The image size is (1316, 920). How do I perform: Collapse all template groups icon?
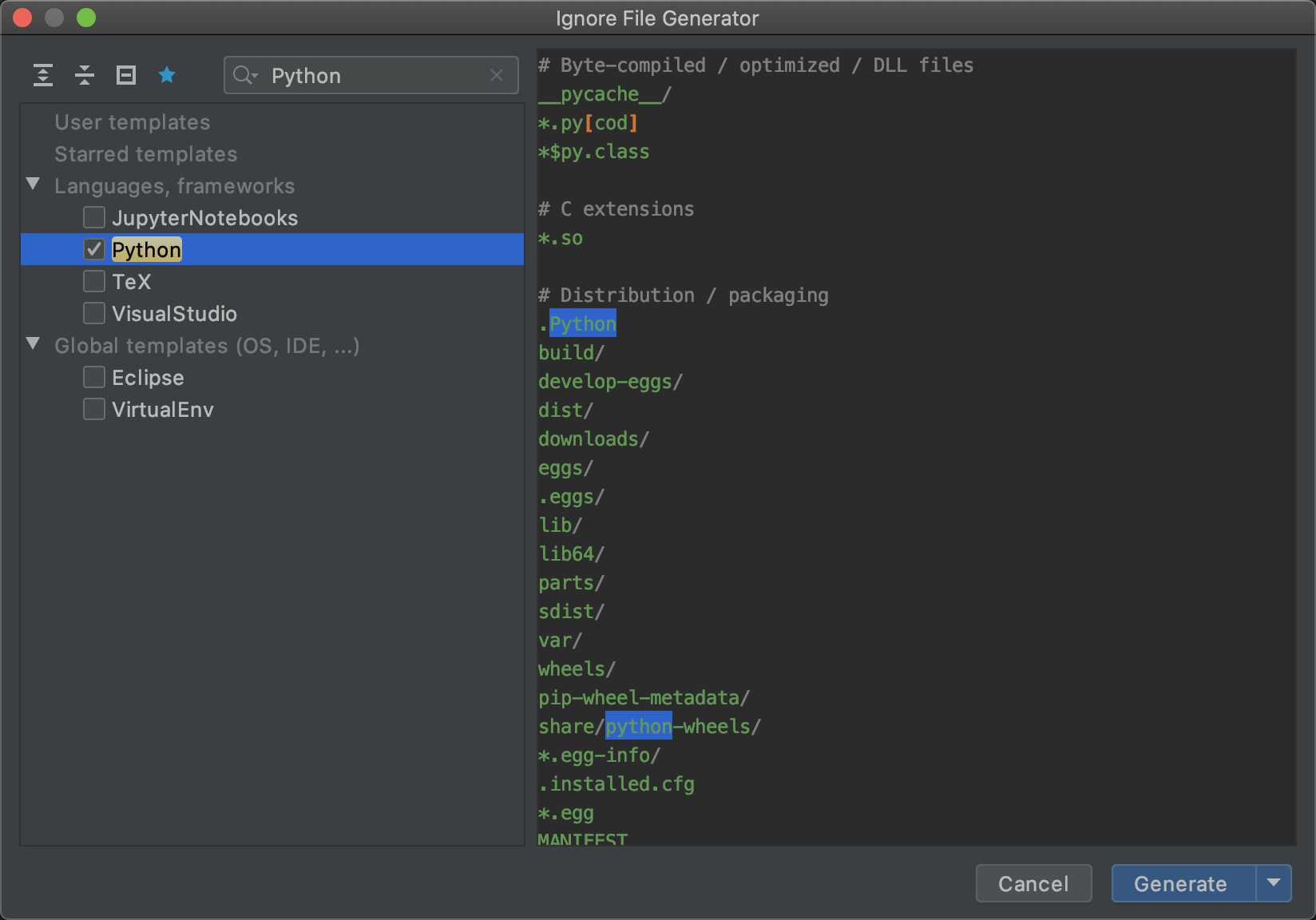tap(84, 75)
